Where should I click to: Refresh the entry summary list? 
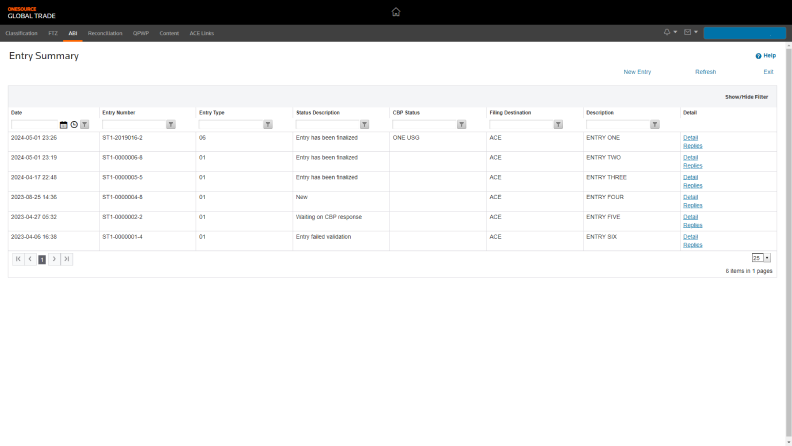click(705, 72)
